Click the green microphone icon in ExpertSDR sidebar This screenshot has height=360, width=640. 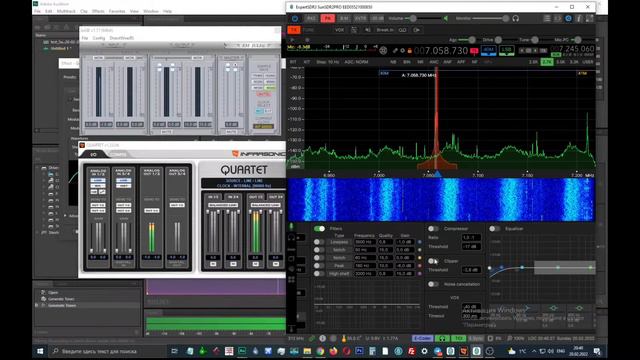point(291,226)
